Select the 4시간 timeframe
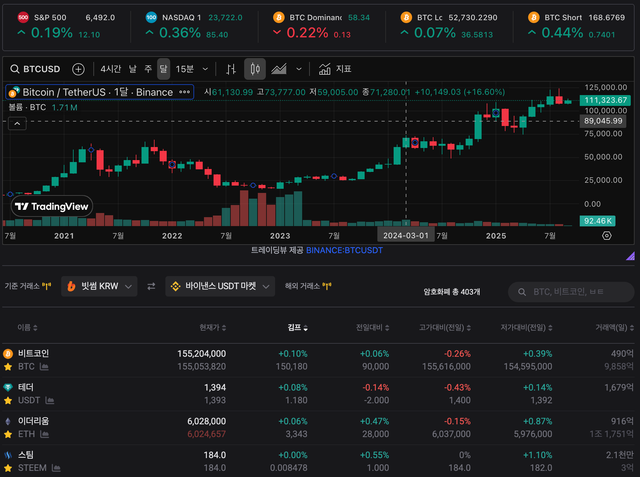Image resolution: width=640 pixels, height=477 pixels. click(109, 69)
